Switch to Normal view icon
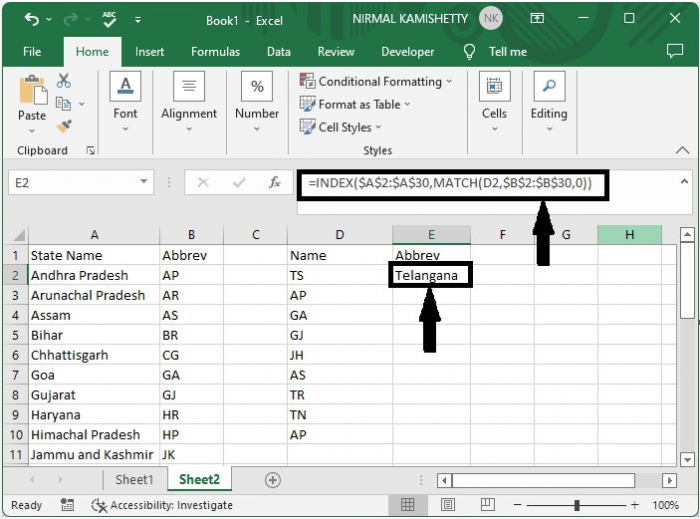The height and width of the screenshot is (519, 700). [407, 505]
